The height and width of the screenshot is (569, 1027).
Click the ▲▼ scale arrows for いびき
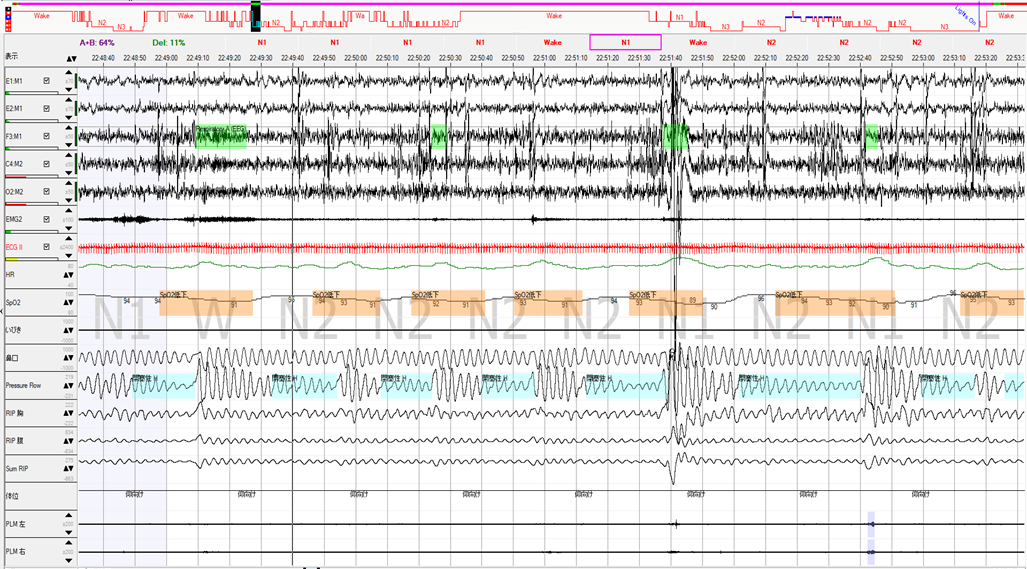pos(68,330)
